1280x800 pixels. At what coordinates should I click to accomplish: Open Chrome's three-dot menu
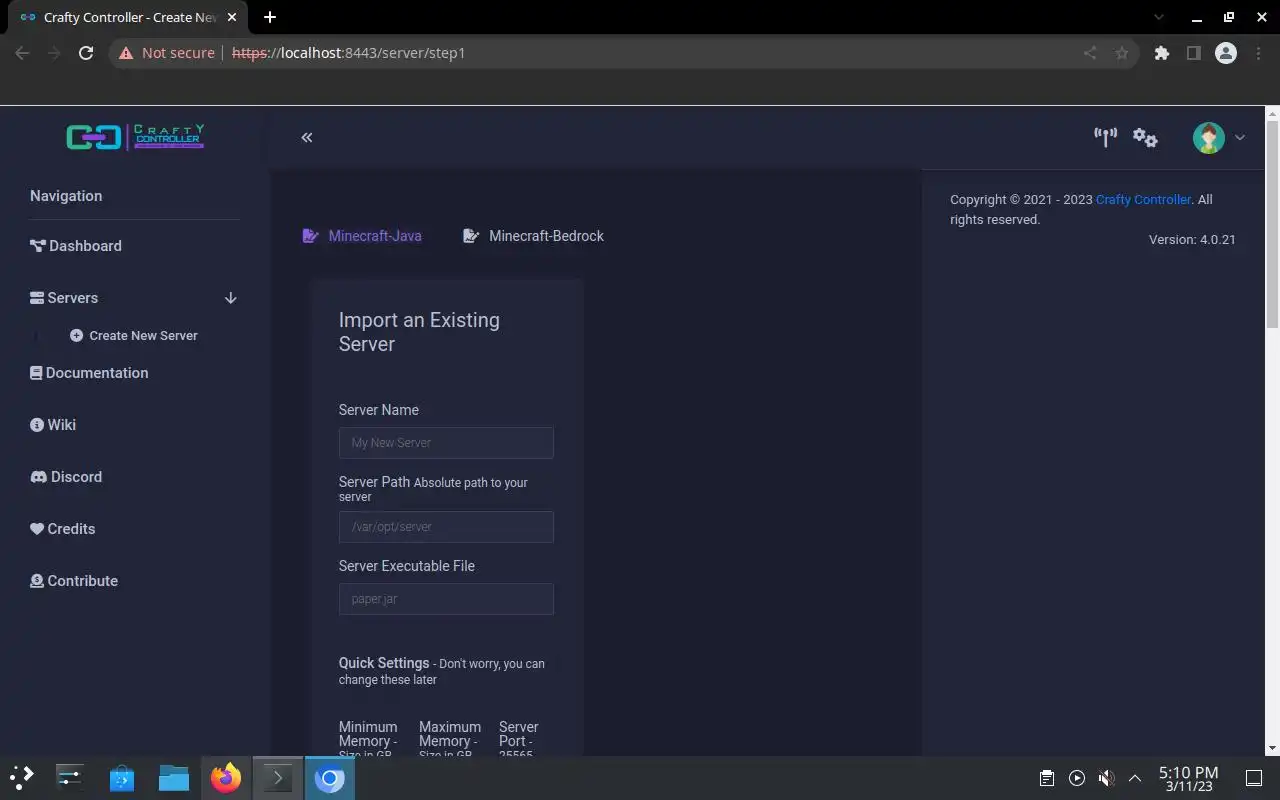pos(1258,53)
